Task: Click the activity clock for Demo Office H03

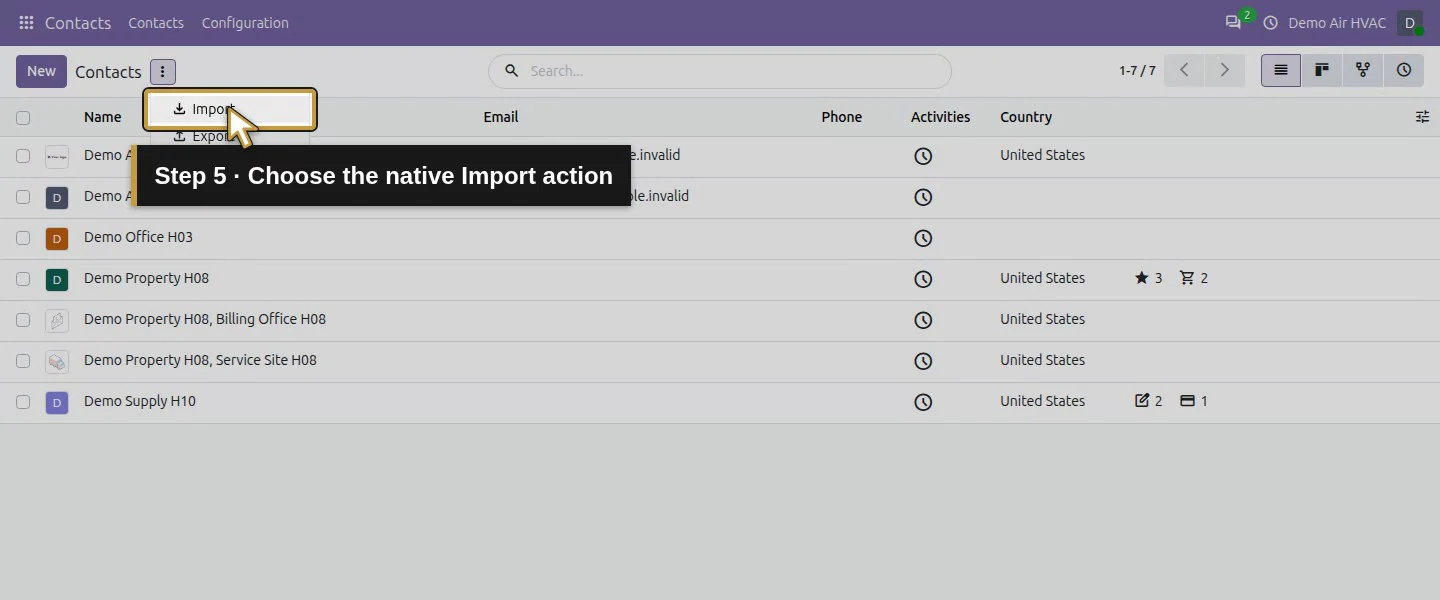Action: [923, 238]
